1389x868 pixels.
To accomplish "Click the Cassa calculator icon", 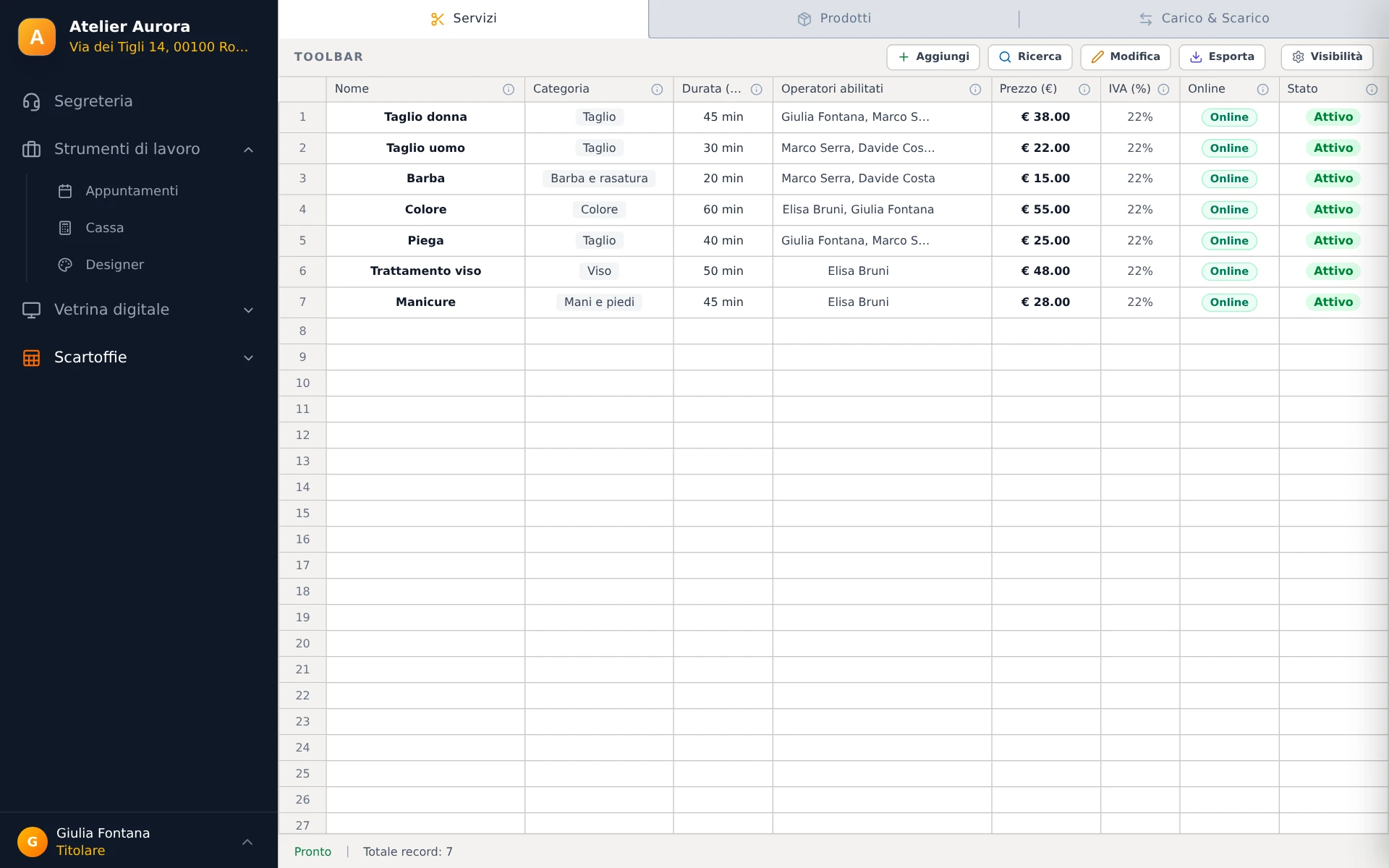I will [65, 228].
